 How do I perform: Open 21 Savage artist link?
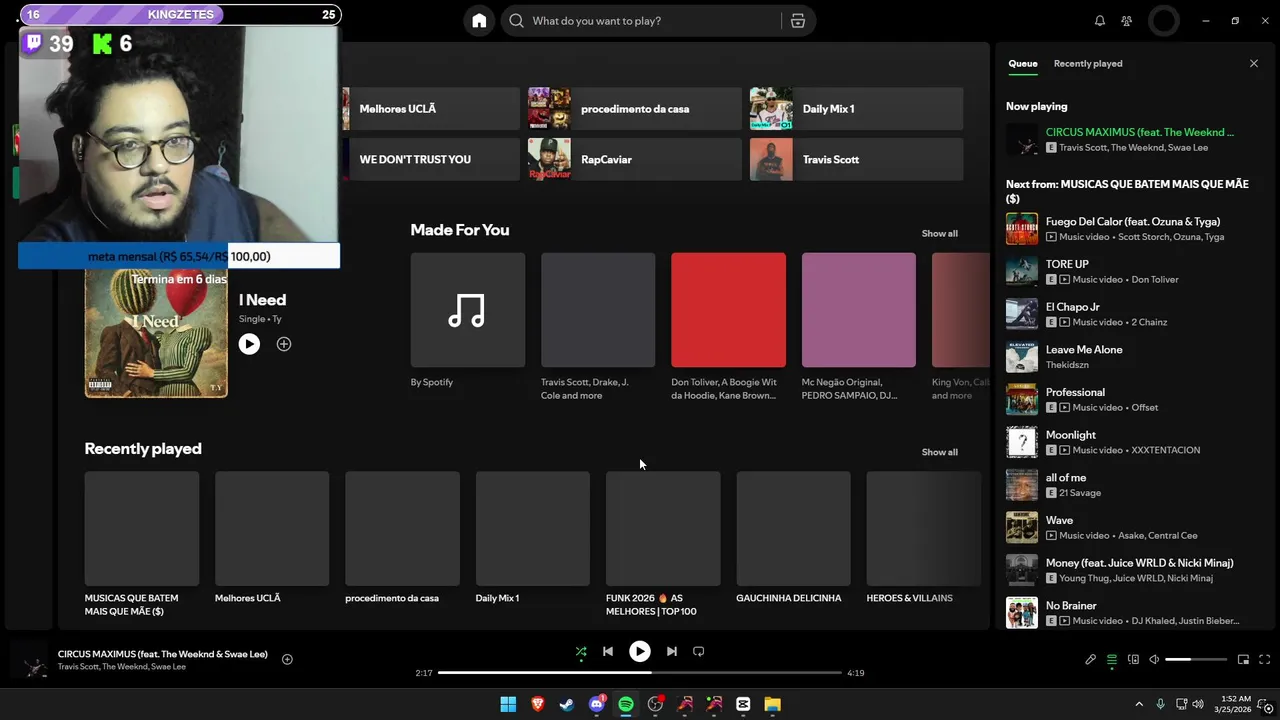1080,493
